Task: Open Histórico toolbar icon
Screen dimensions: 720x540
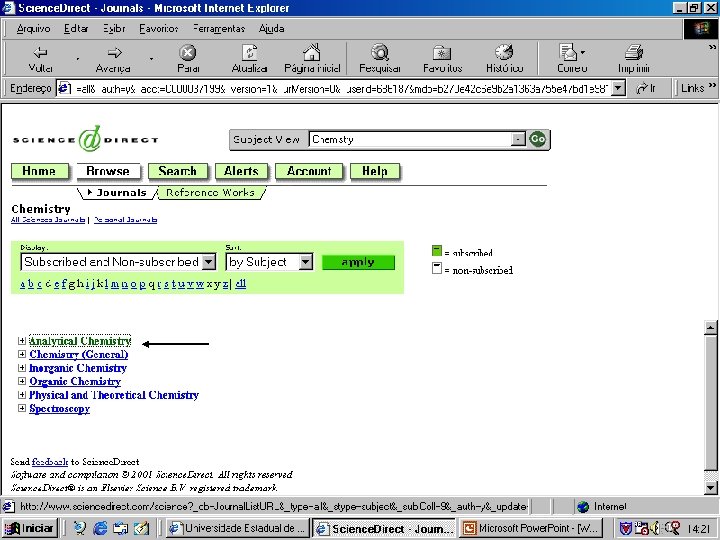Action: pyautogui.click(x=504, y=52)
